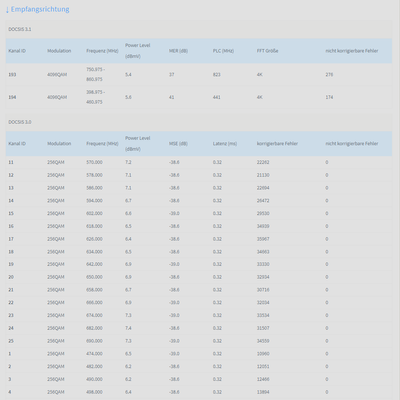Viewport: 400px width, 400px height.
Task: Click the PLC (MHz) column header
Action: click(223, 51)
